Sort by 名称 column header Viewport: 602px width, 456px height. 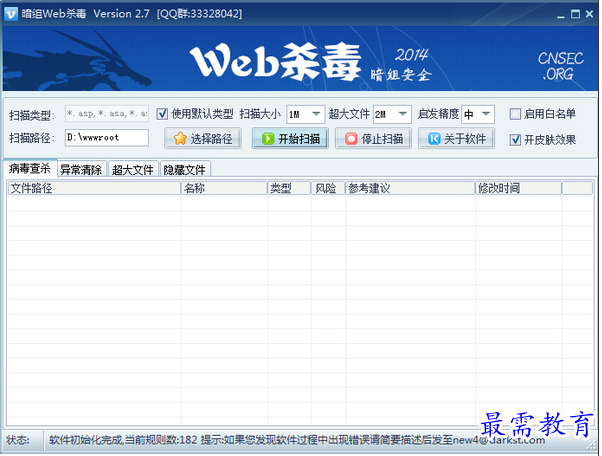click(x=224, y=188)
